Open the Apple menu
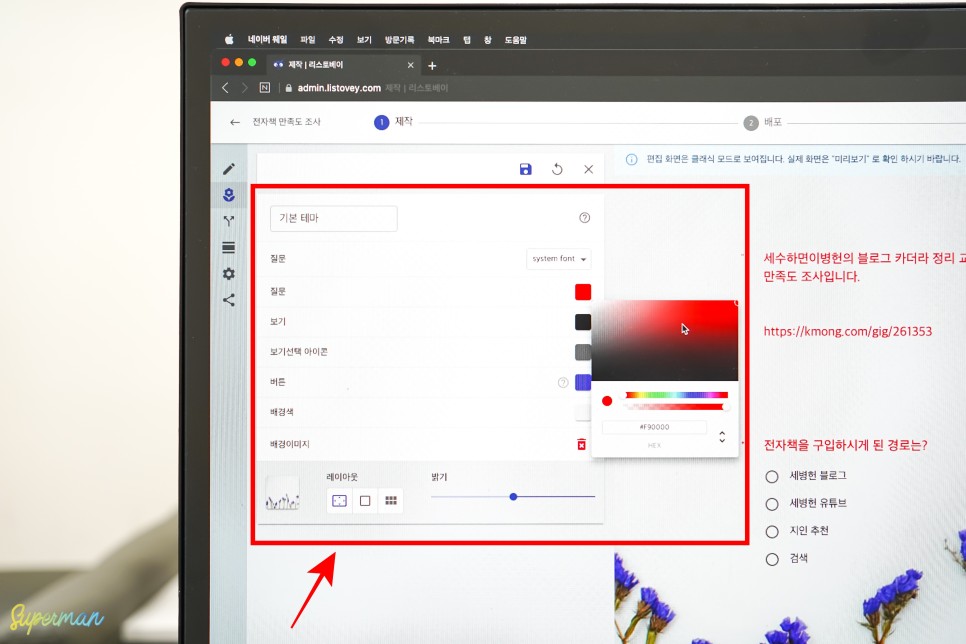This screenshot has width=966, height=644. (229, 39)
